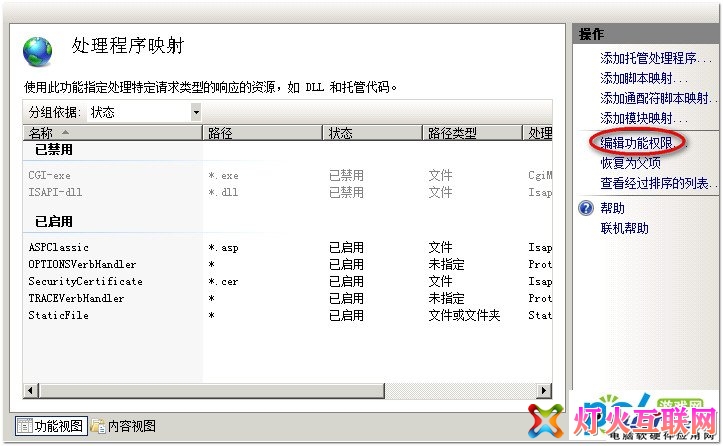Click the 已启用 group header
Screen dimensions: 723x446
click(54, 221)
